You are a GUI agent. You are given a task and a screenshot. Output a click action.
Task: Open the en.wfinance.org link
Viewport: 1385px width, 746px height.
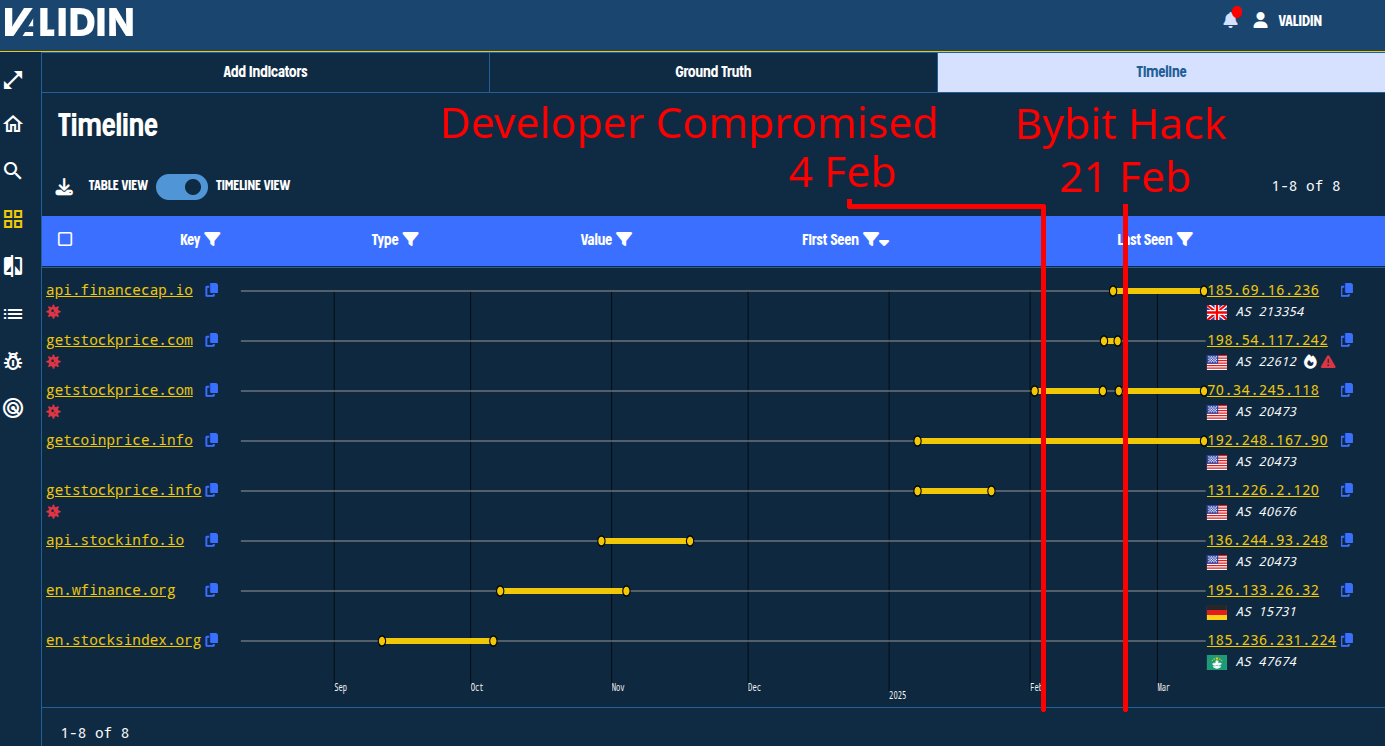click(111, 590)
